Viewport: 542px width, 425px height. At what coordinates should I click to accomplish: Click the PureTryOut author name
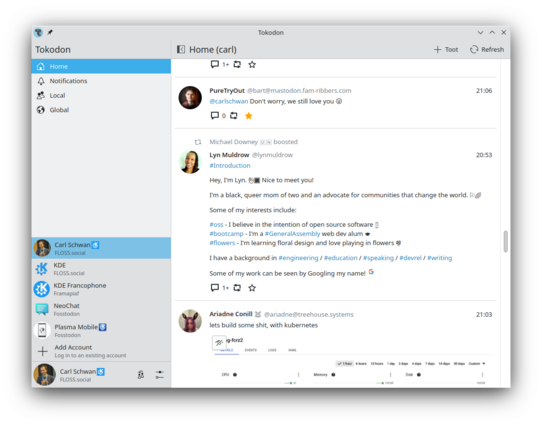pyautogui.click(x=227, y=91)
